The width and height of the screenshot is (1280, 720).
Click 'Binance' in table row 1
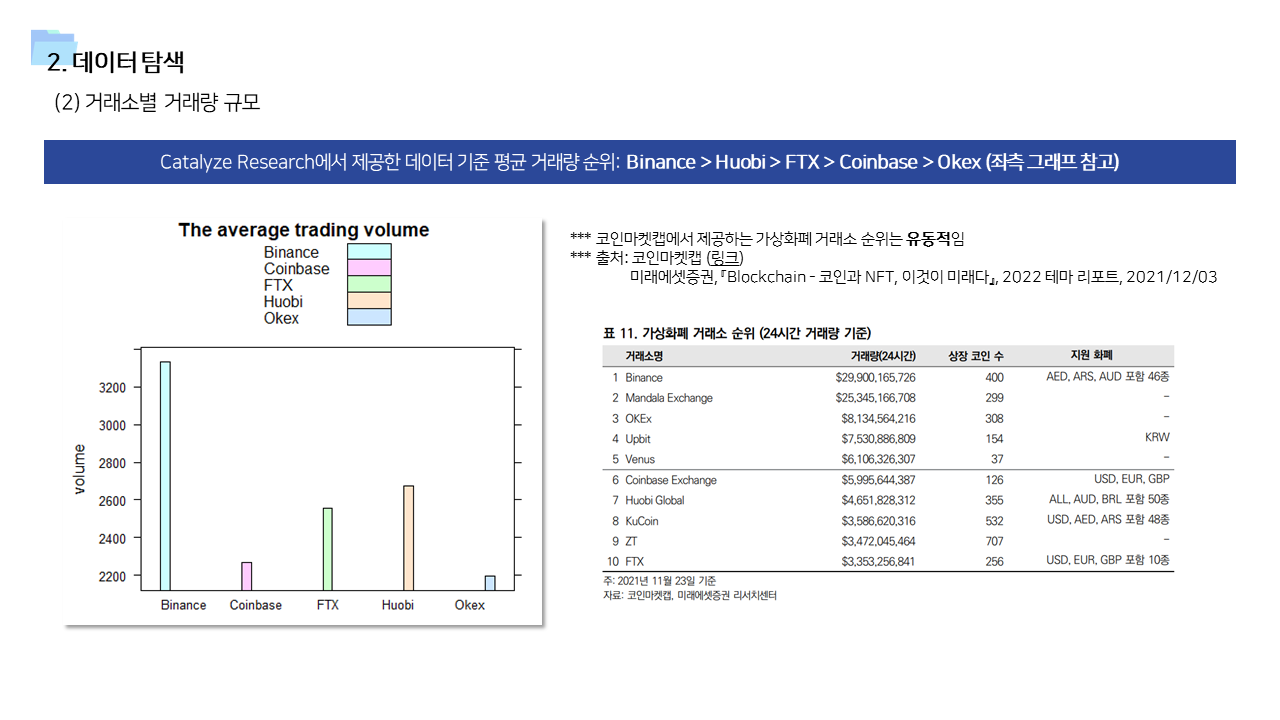(644, 378)
